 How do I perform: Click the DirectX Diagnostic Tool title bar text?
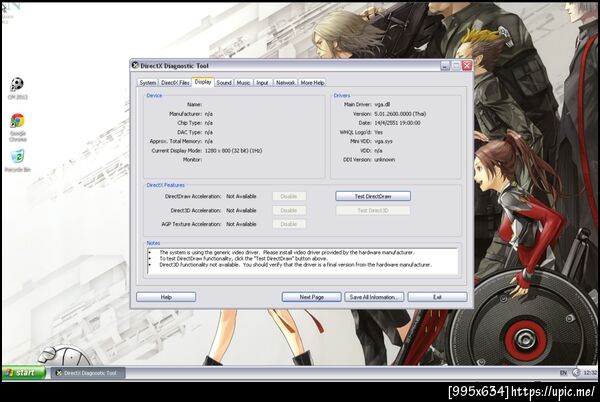click(174, 66)
